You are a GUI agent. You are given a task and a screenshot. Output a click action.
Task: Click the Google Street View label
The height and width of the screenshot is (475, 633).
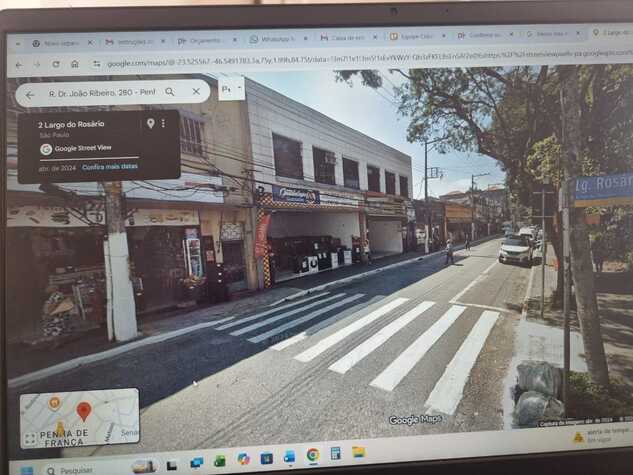click(x=83, y=148)
